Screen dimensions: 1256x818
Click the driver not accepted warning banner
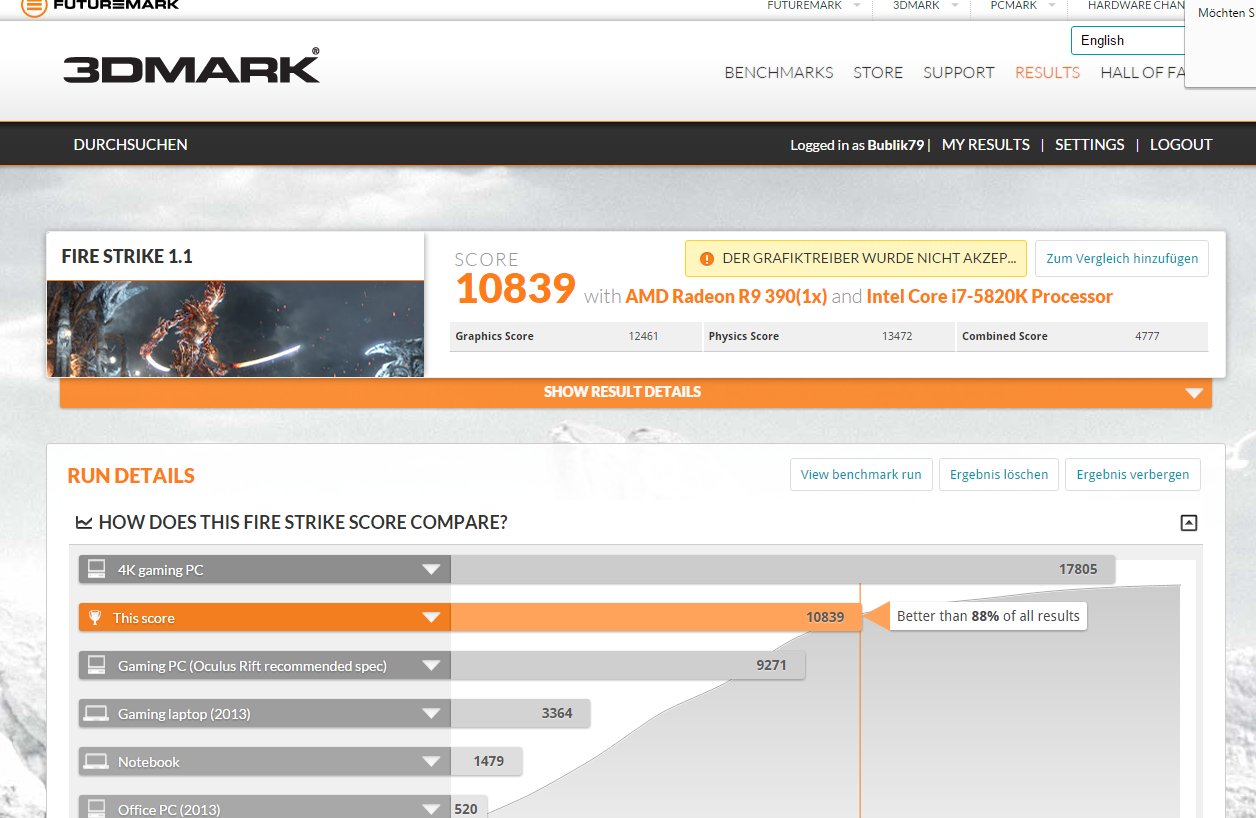click(856, 258)
